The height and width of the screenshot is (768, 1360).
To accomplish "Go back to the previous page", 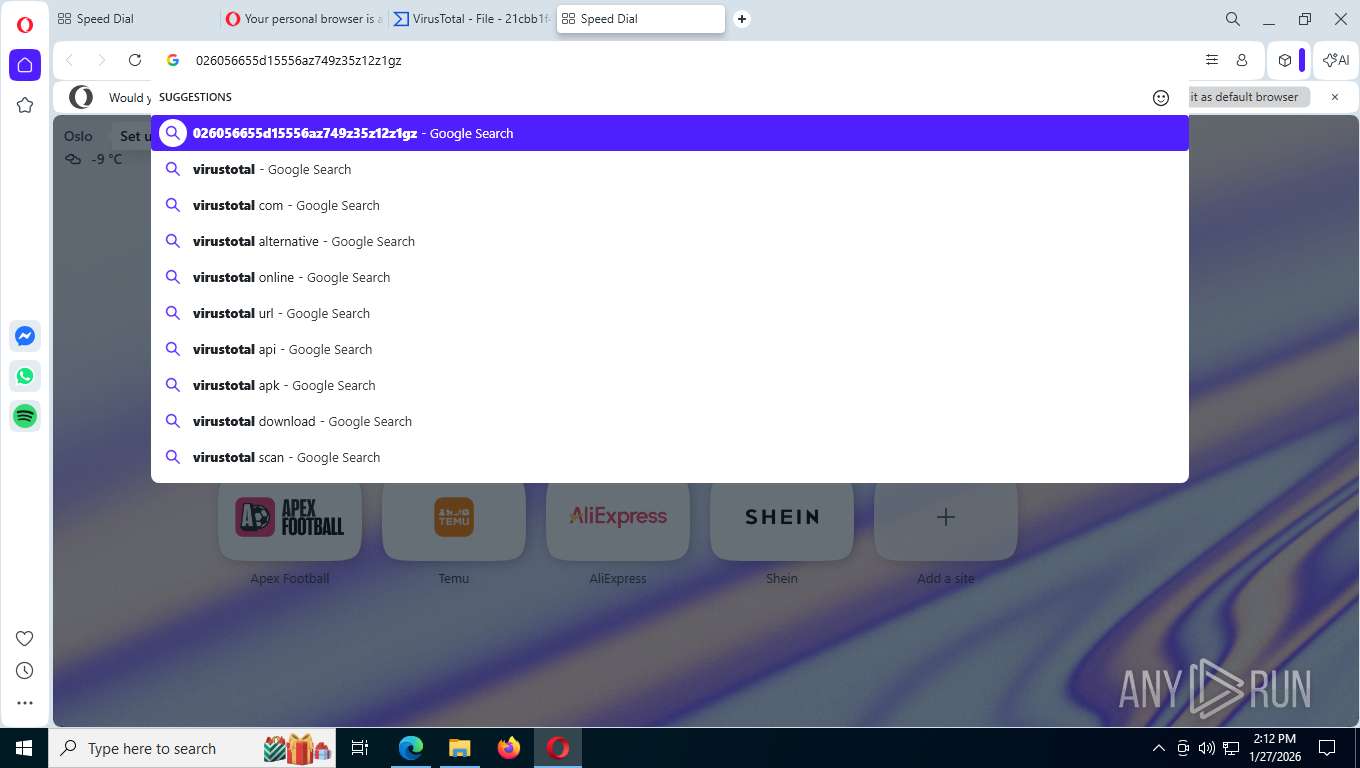I will click(69, 60).
